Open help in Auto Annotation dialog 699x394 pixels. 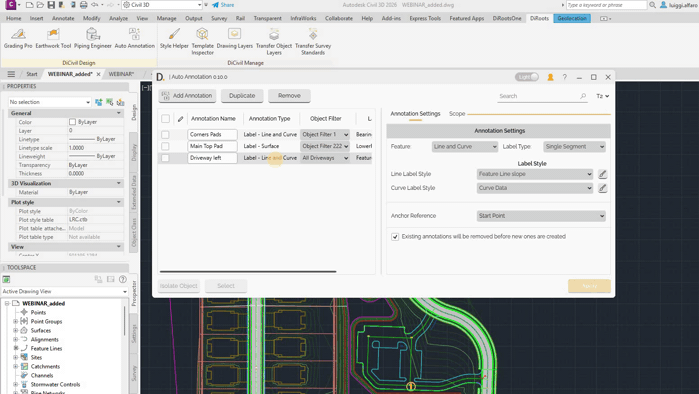[x=564, y=77]
